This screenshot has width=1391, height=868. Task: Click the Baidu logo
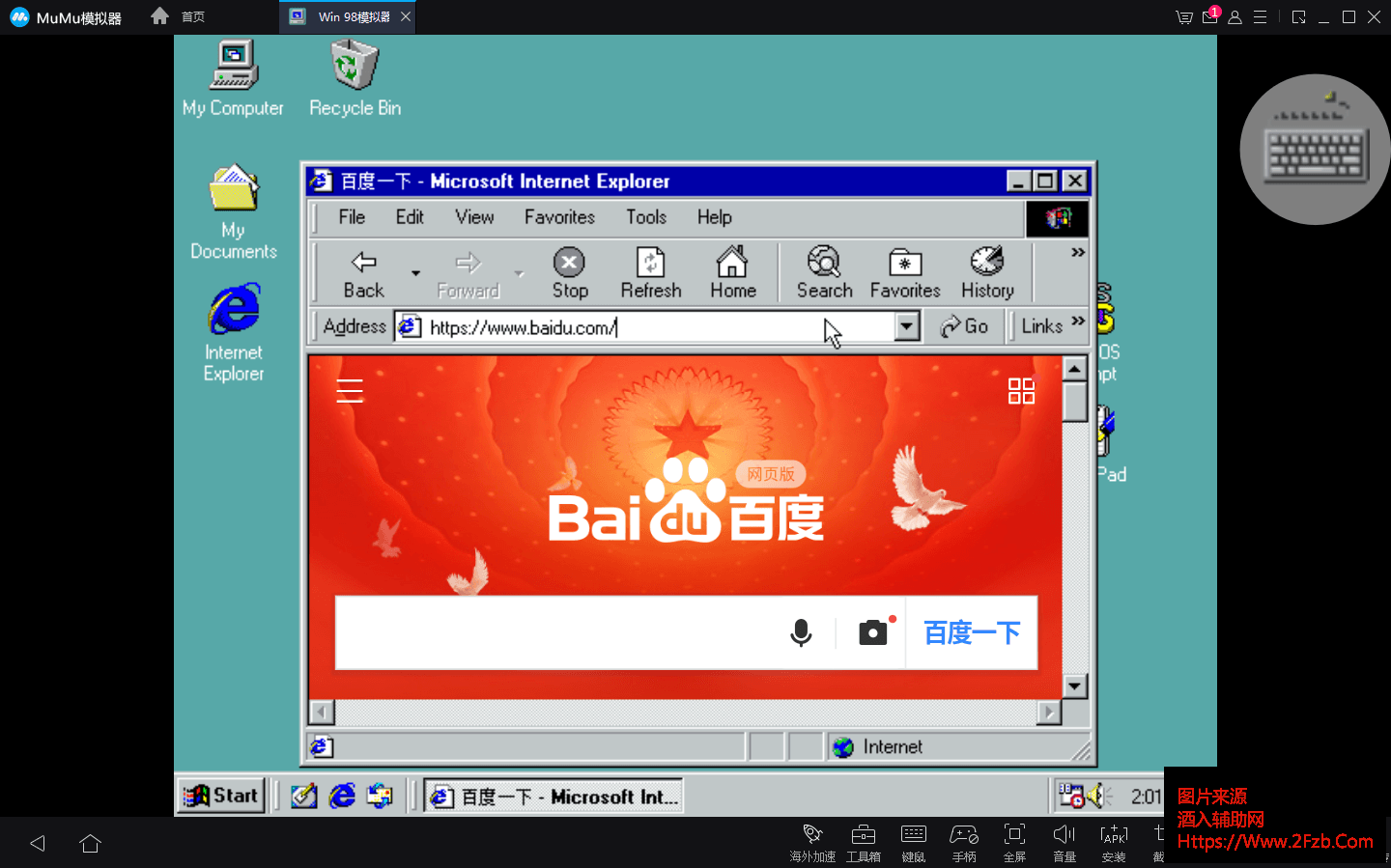(x=686, y=502)
